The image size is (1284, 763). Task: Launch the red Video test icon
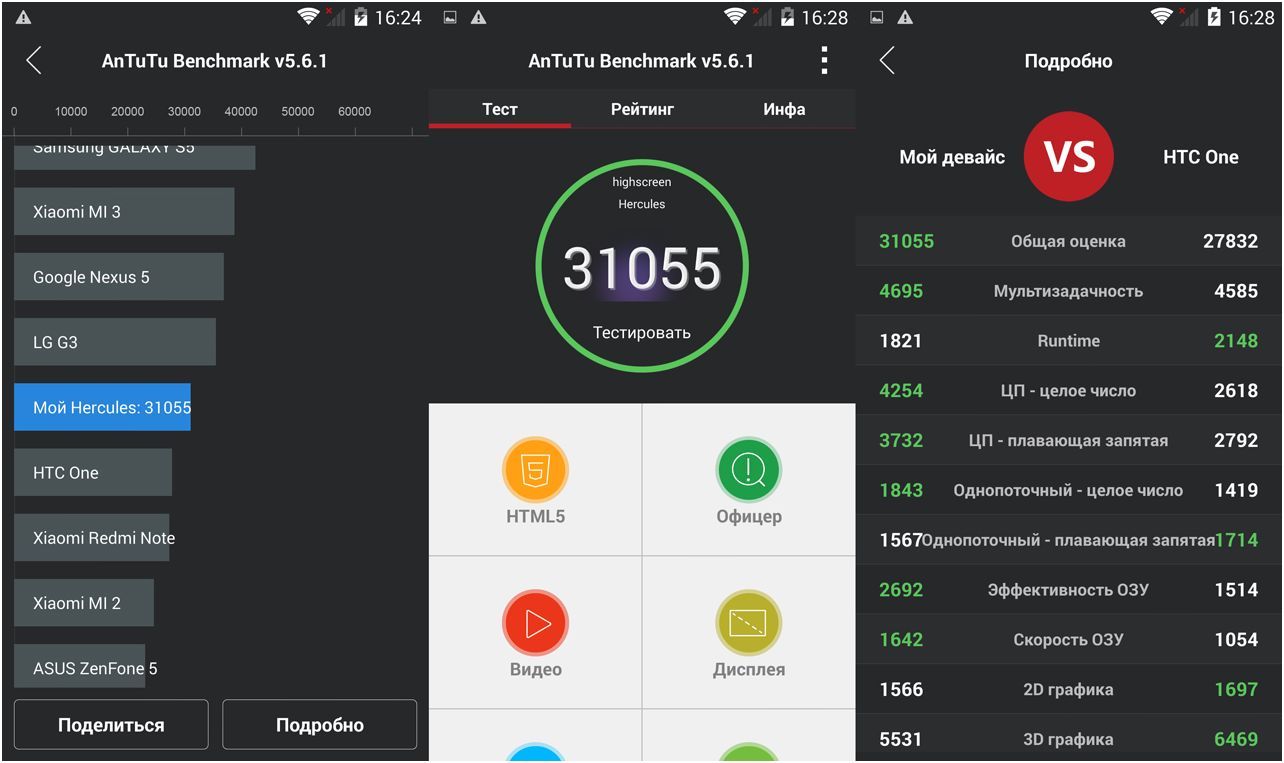(535, 623)
